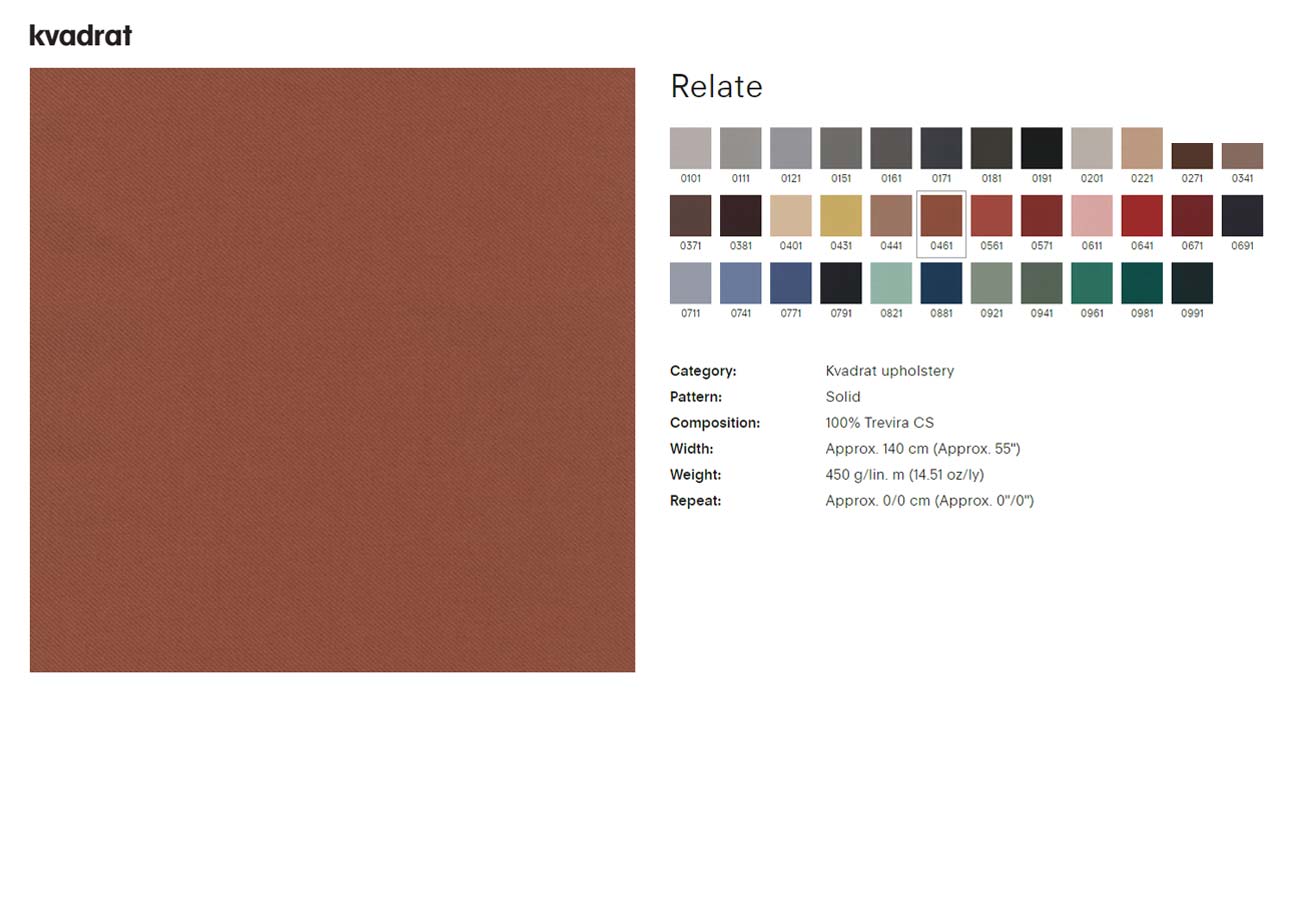Pick swatch 0771
Viewport: 1300px width, 920px height.
[791, 283]
